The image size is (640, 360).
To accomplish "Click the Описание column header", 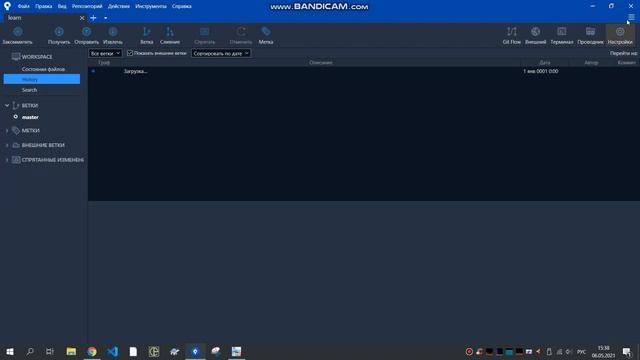I will [320, 62].
